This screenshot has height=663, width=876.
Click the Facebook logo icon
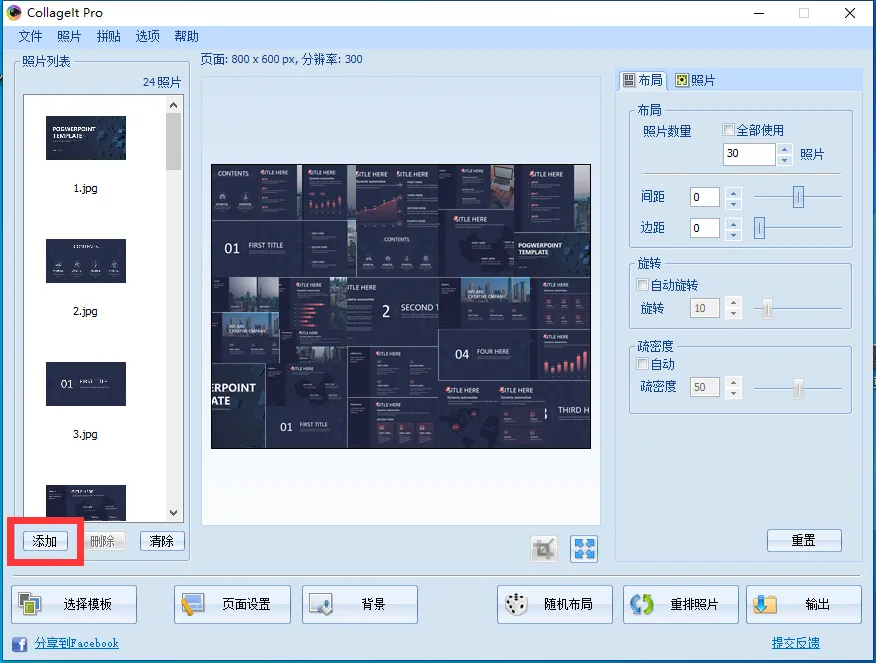[20, 644]
